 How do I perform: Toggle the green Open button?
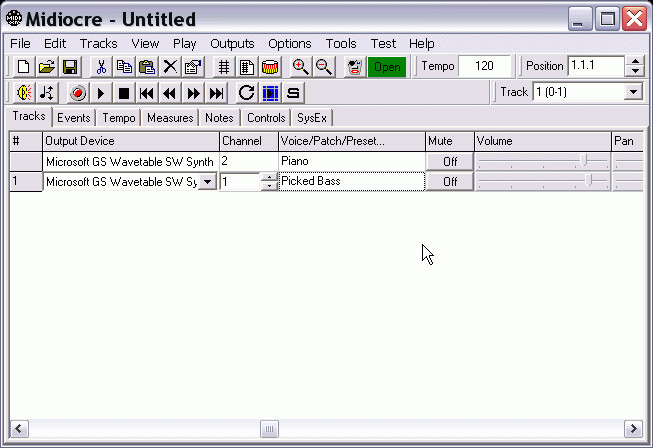387,67
